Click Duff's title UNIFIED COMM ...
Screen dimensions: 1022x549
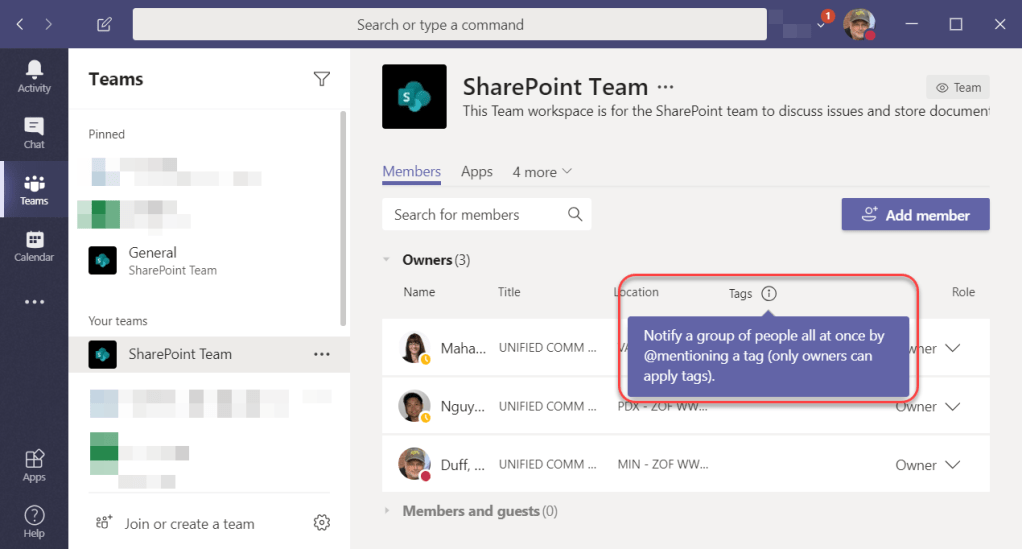tap(548, 464)
